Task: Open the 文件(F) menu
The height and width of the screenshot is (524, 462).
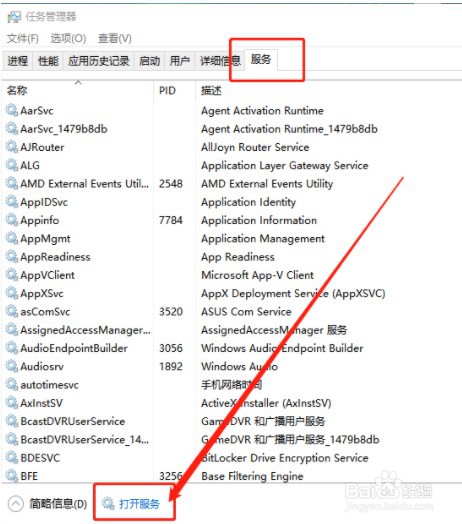Action: coord(22,38)
